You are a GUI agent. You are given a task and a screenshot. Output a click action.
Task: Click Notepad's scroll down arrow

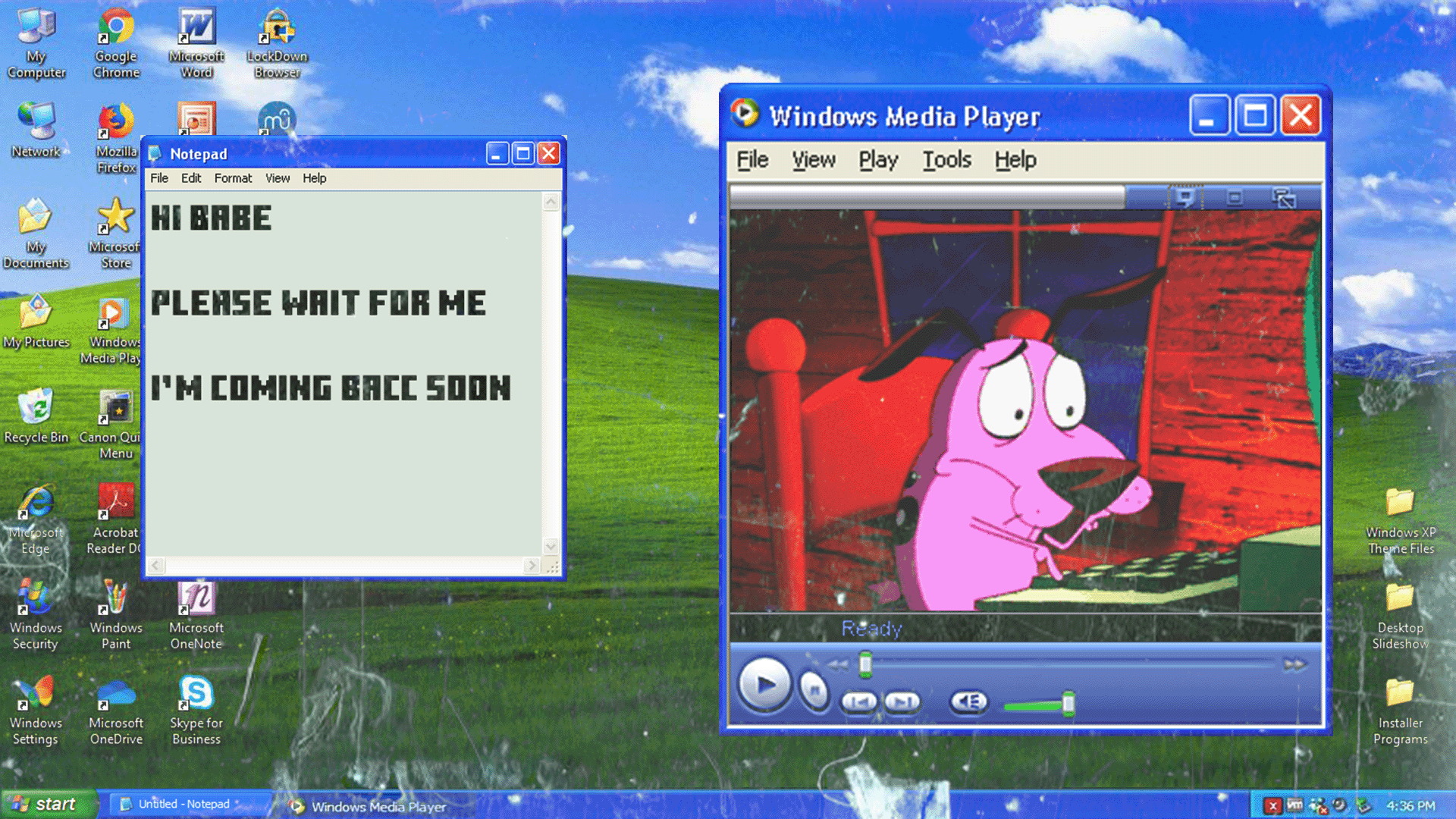click(551, 546)
